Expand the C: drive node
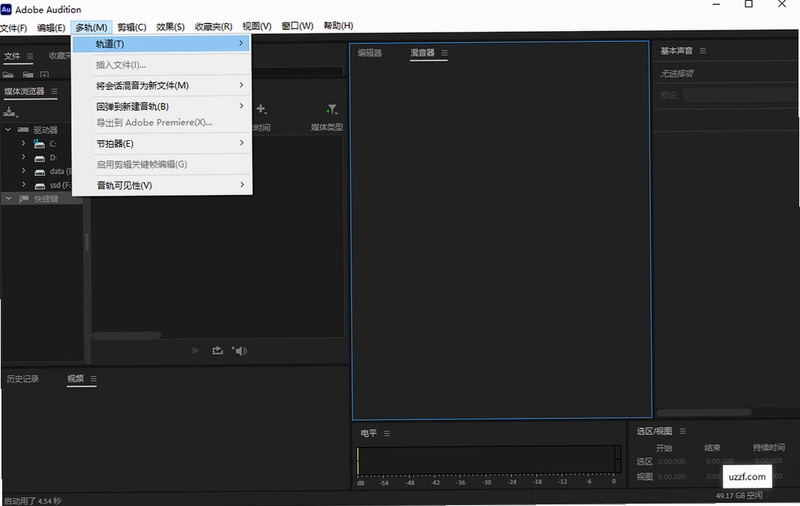The image size is (800, 506). pyautogui.click(x=23, y=143)
